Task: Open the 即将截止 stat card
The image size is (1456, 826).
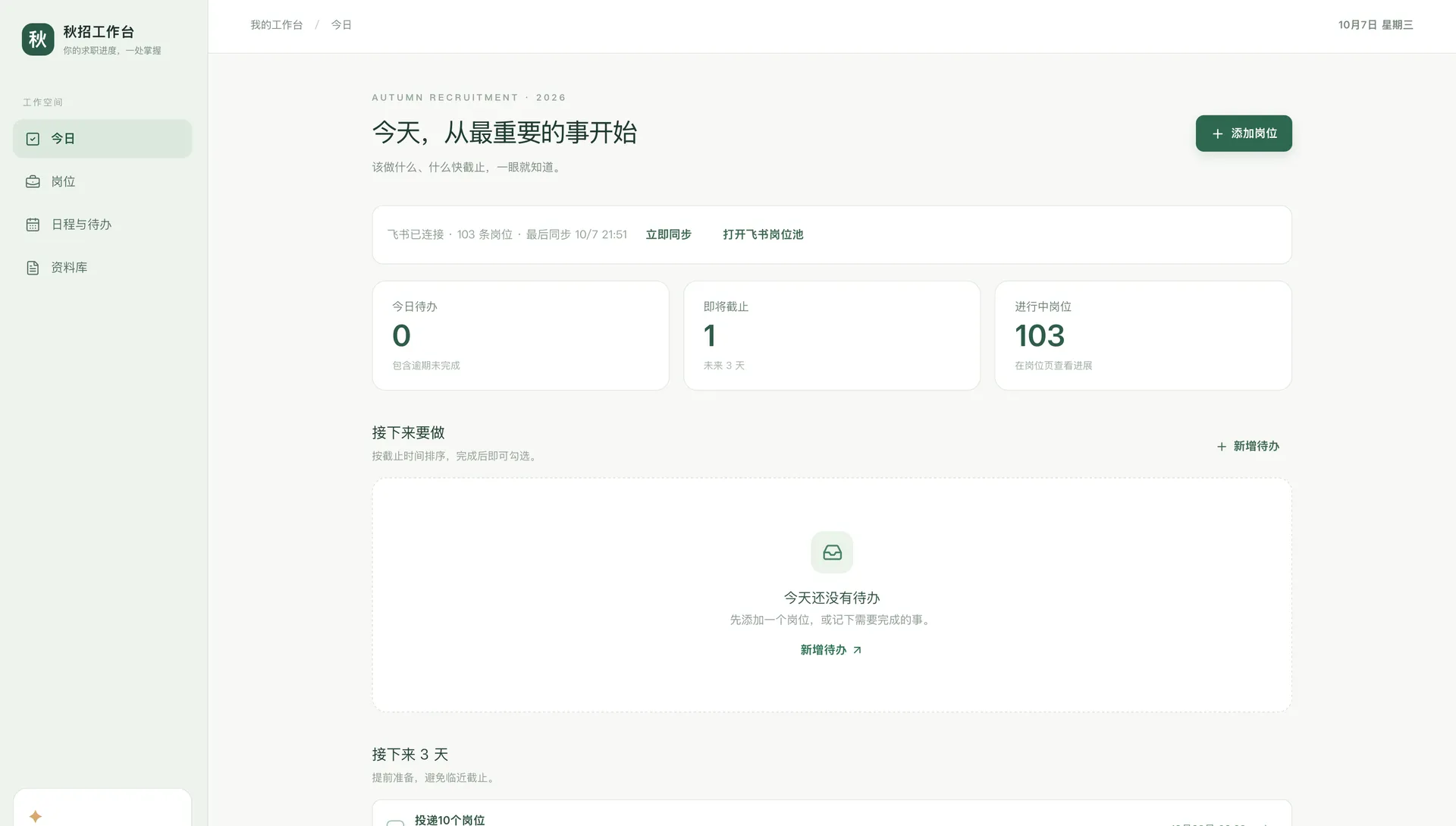Action: click(x=832, y=336)
